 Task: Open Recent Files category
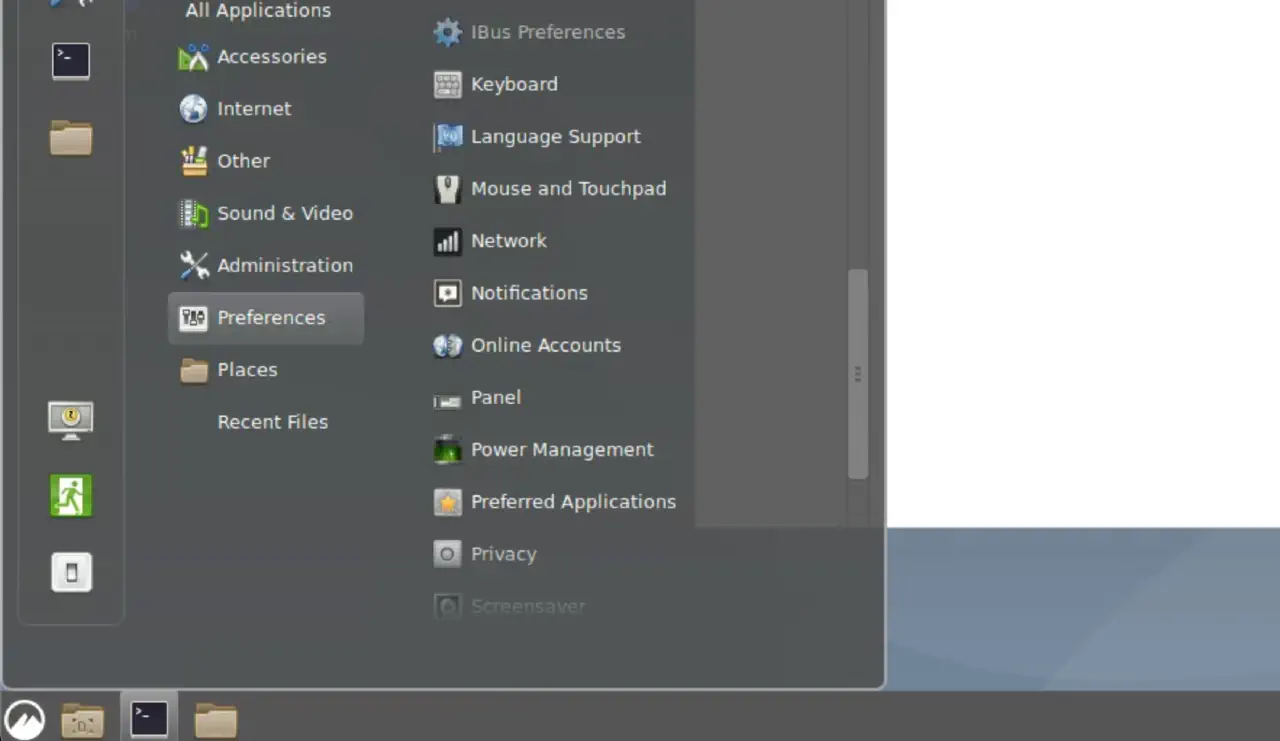[x=272, y=422]
